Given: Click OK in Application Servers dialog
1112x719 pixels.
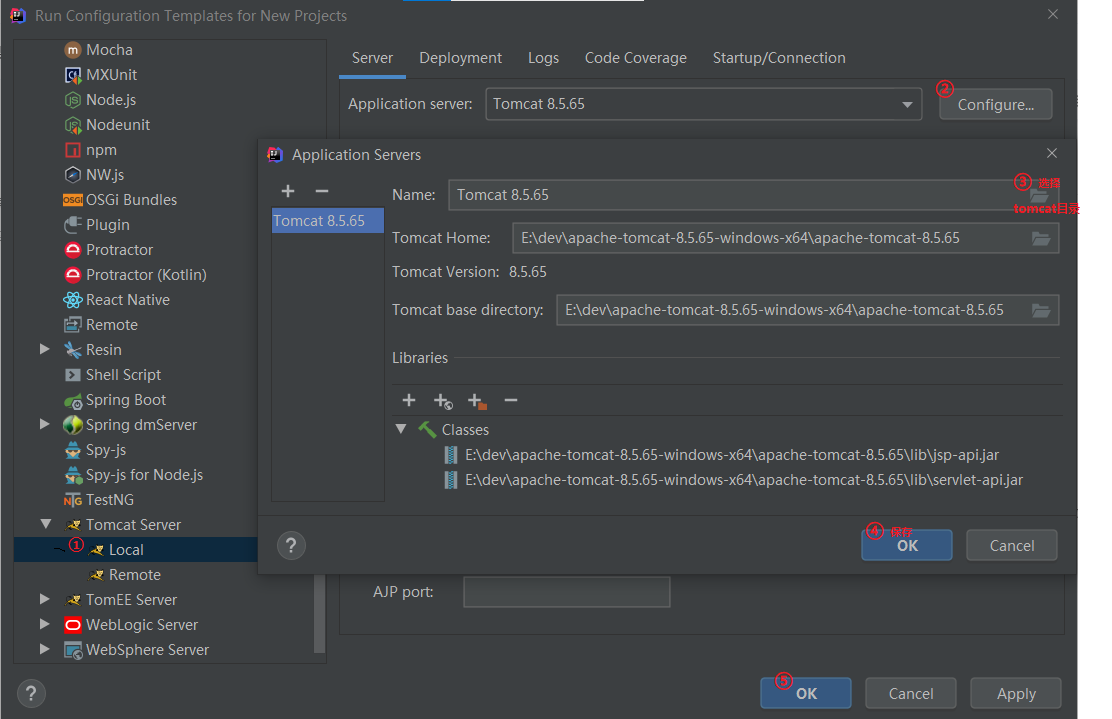Looking at the screenshot, I should [x=907, y=545].
